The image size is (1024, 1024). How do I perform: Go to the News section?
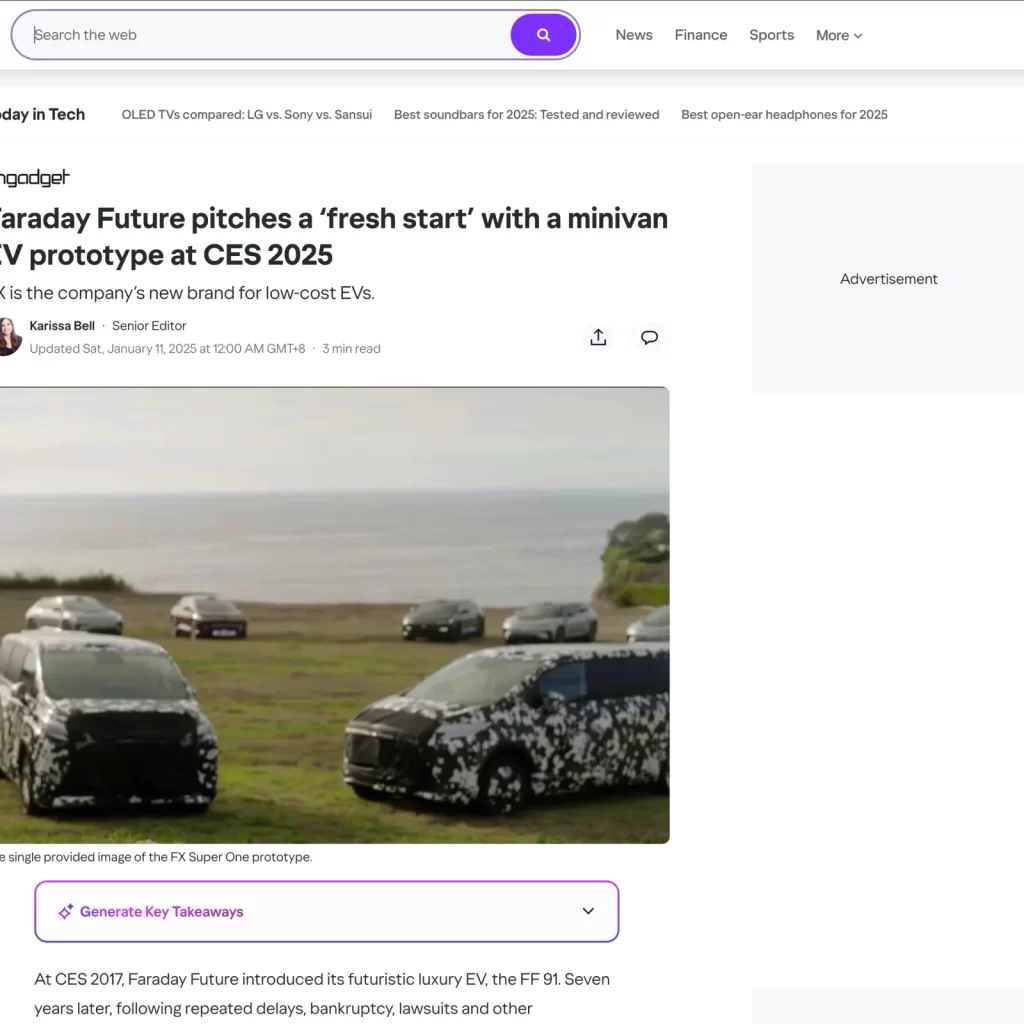click(633, 35)
